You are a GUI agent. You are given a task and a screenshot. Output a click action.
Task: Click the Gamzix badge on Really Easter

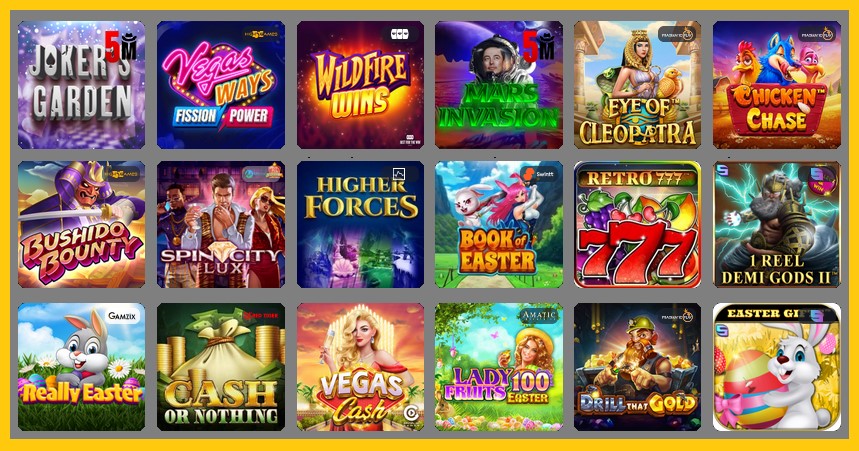click(123, 316)
